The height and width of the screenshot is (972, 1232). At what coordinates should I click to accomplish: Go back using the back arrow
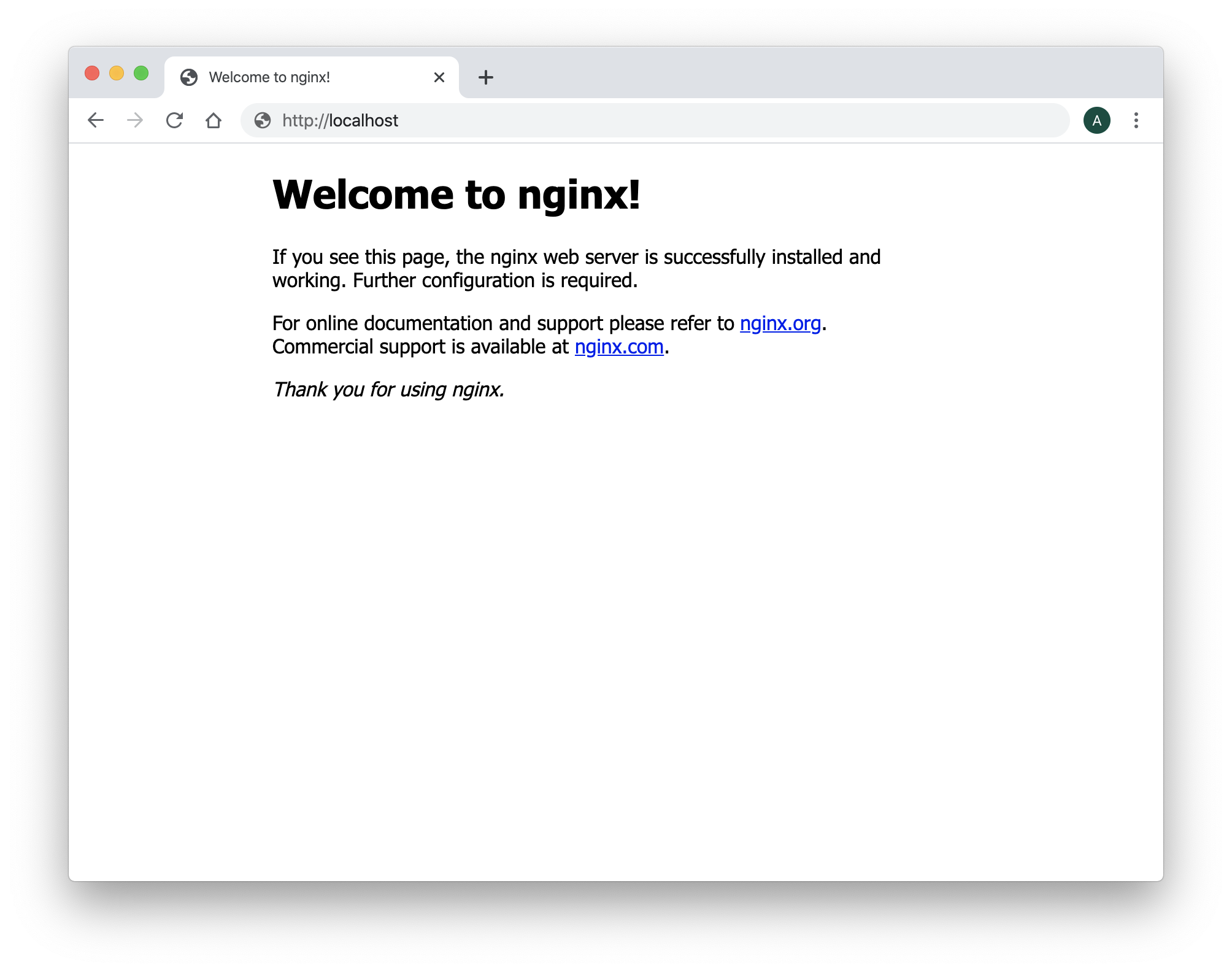pos(96,120)
